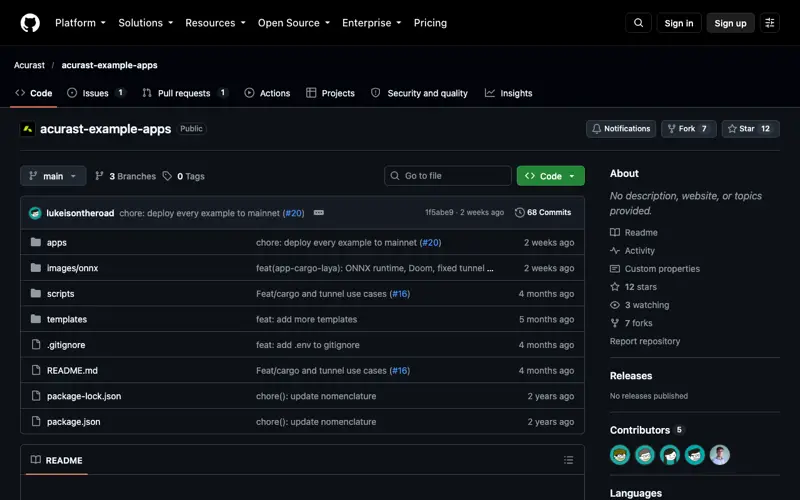The height and width of the screenshot is (500, 800).
Task: Click the images/onnx folder icon
Action: (36, 267)
